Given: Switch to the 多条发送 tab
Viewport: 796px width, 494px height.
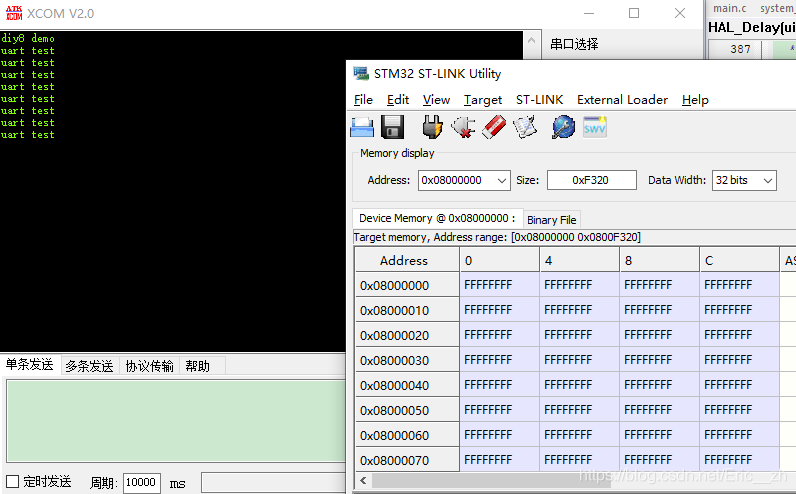Looking at the screenshot, I should coord(89,366).
